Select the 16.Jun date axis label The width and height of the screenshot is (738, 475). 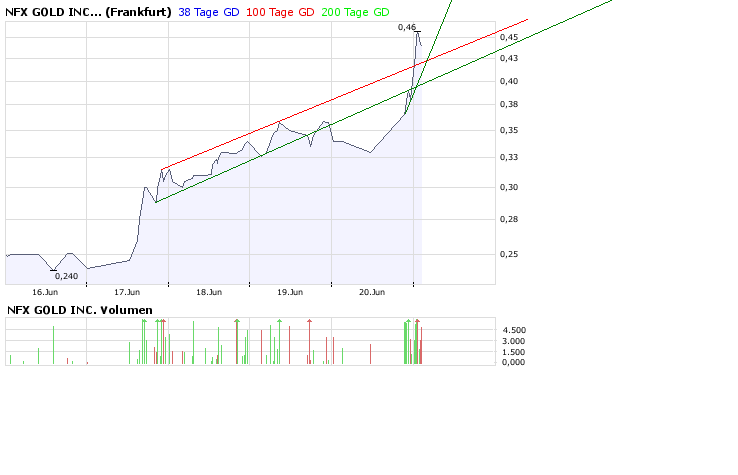(x=45, y=292)
